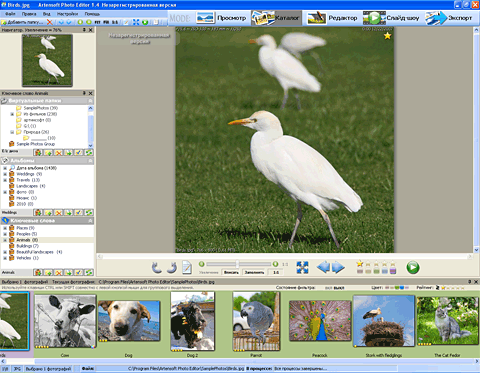This screenshot has height=373, width=480.
Task: Click the pencil edit icon in top toolbar
Action: [x=126, y=22]
